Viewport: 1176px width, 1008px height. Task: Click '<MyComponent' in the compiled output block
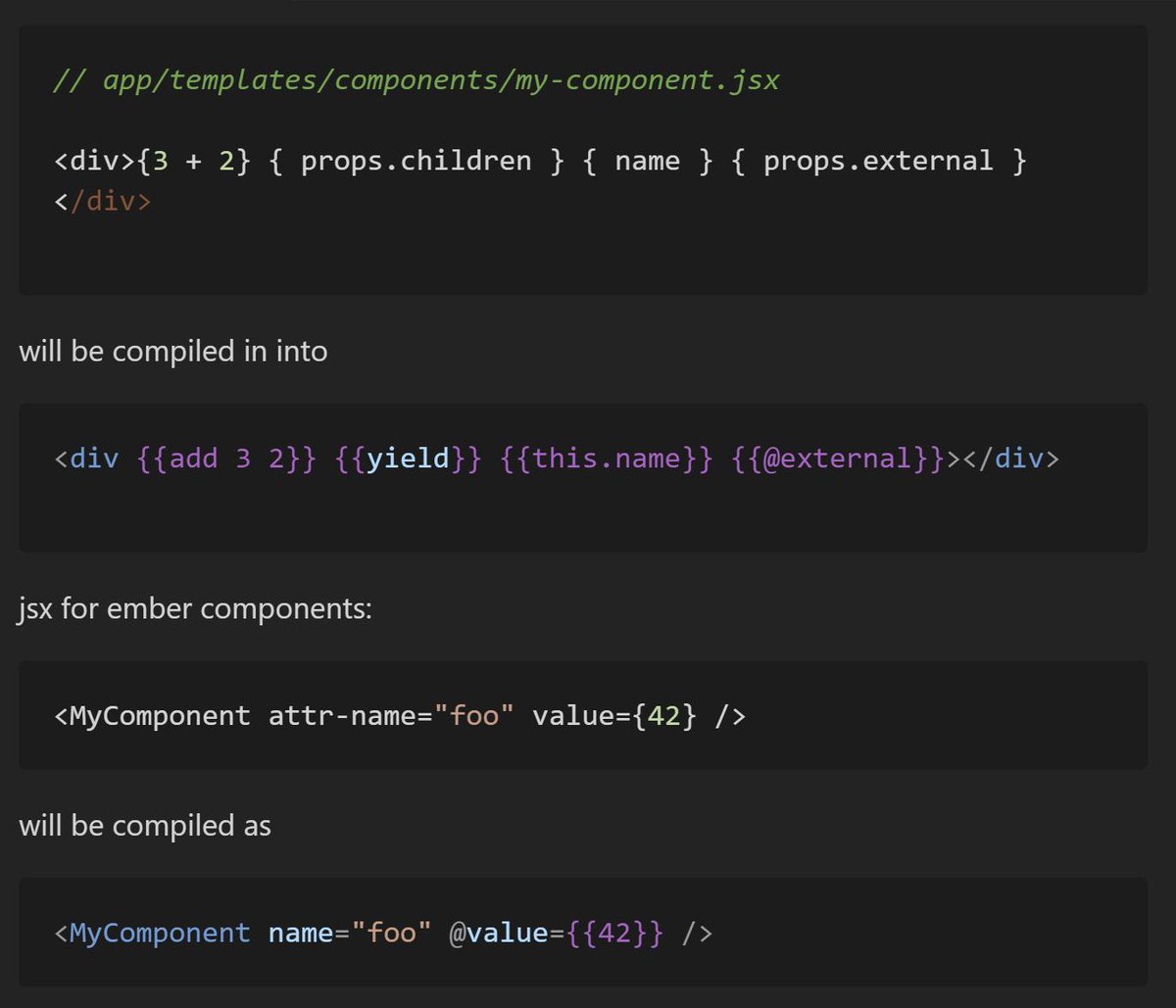152,933
